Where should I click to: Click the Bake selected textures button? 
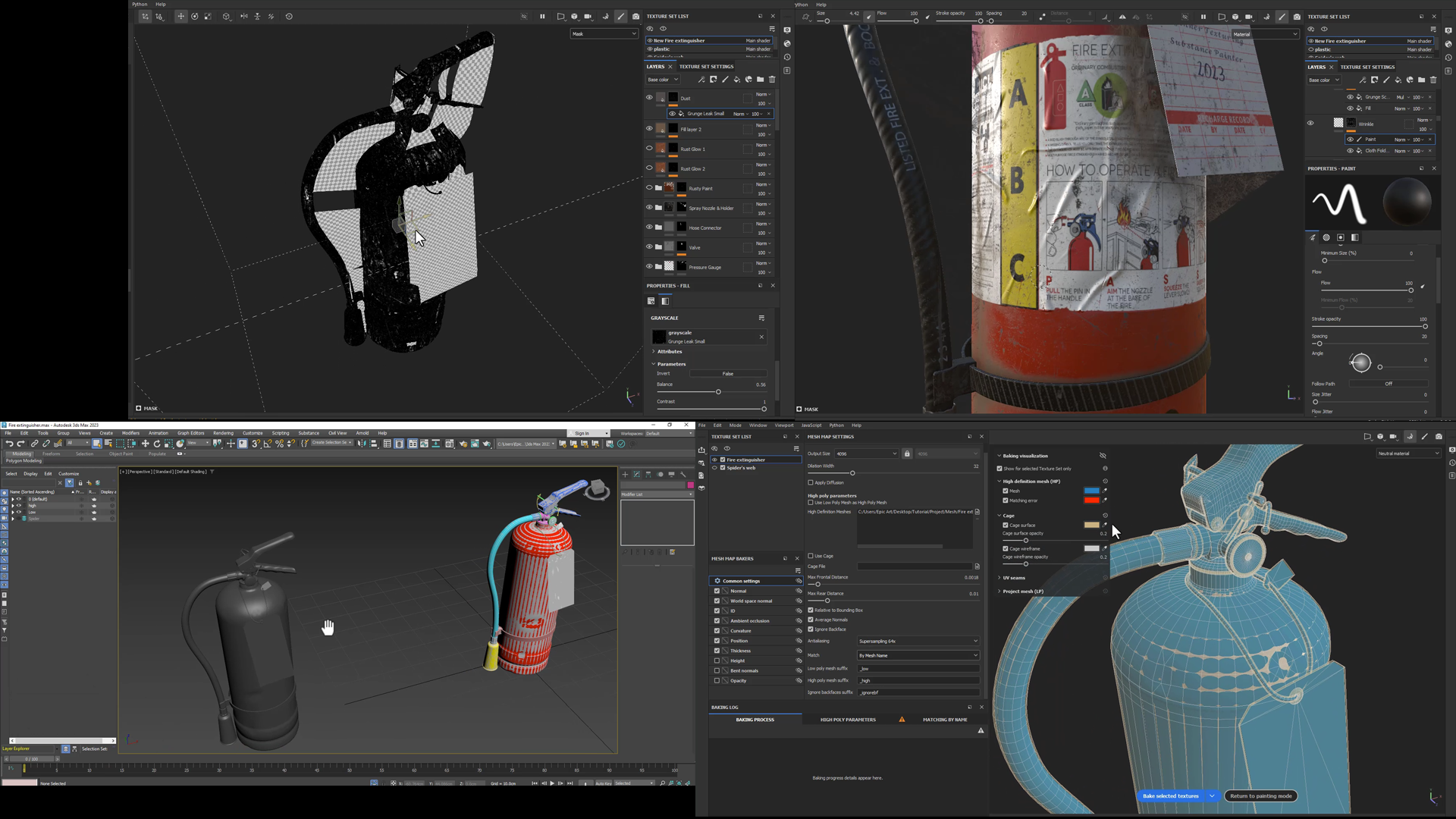1170,795
